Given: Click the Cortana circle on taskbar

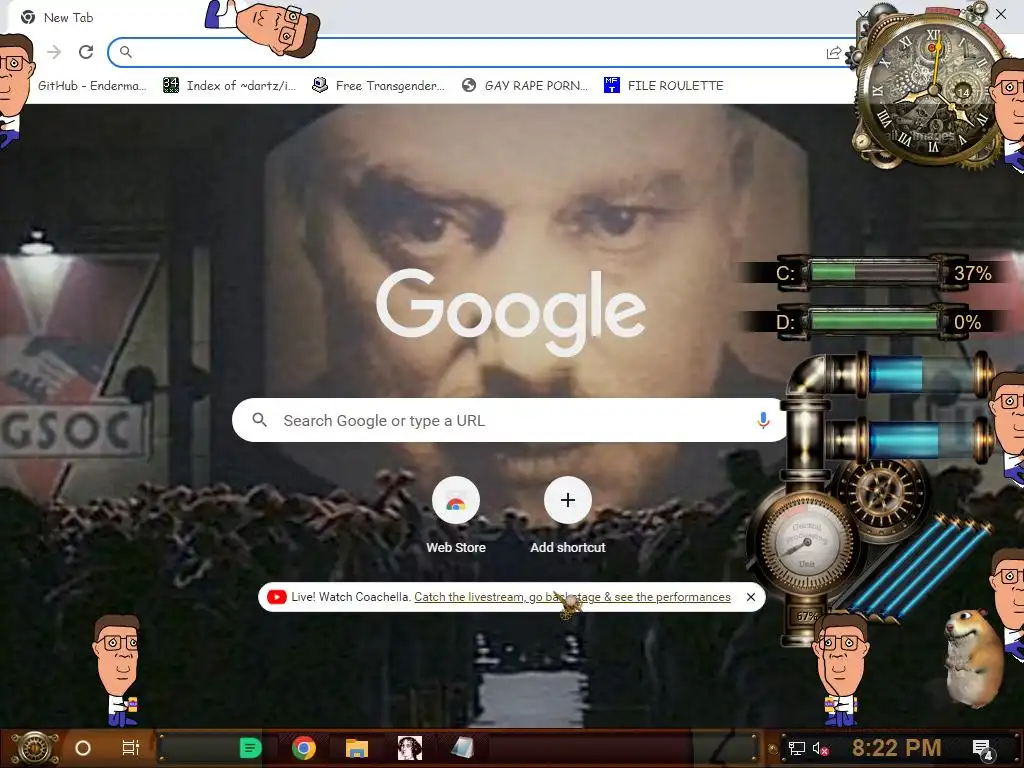Looking at the screenshot, I should coord(83,748).
